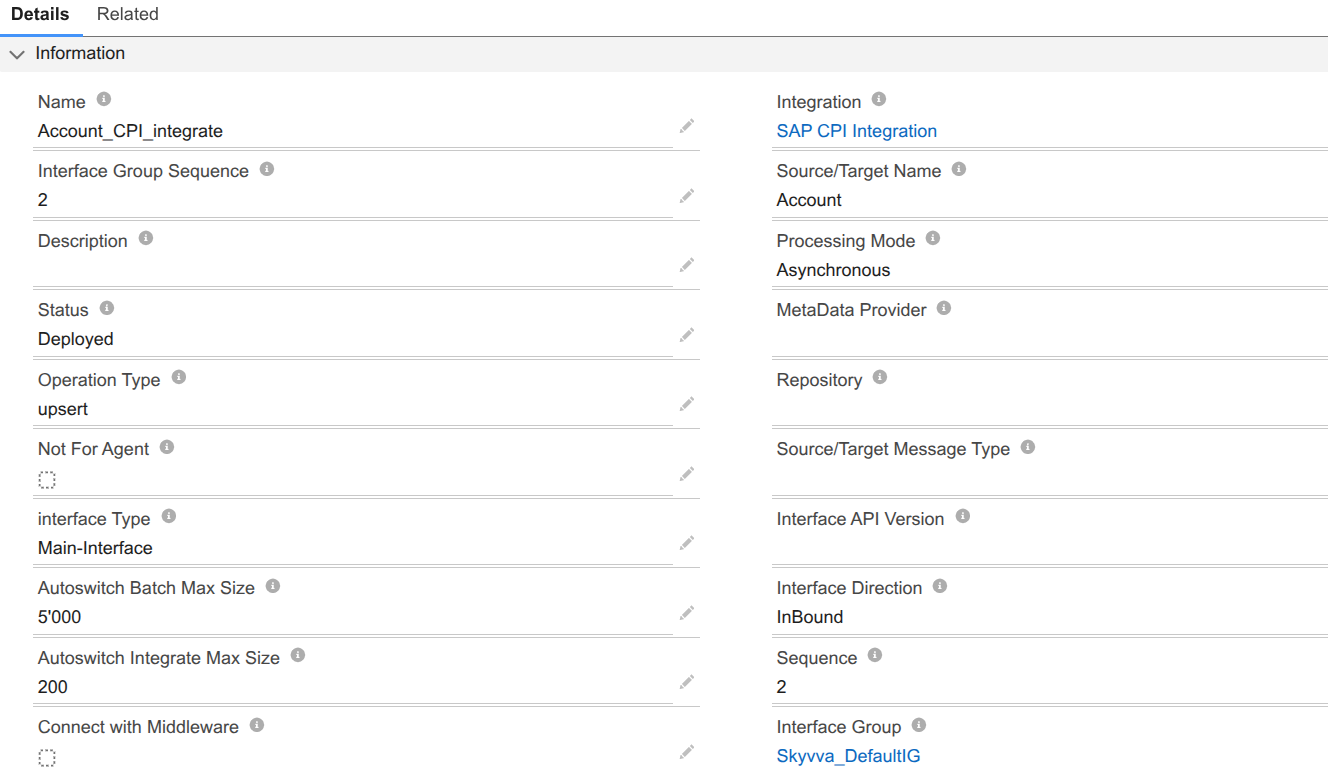
Task: Edit the Name field with pencil icon
Action: click(x=687, y=126)
